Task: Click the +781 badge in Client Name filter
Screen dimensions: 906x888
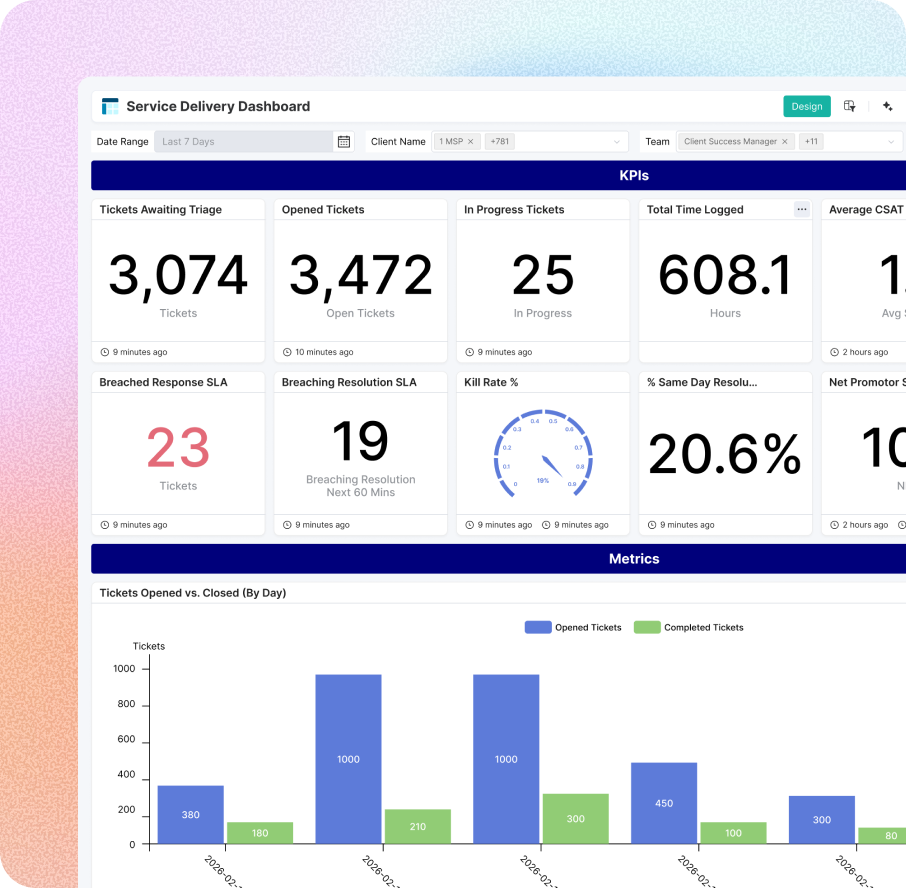Action: coord(498,141)
